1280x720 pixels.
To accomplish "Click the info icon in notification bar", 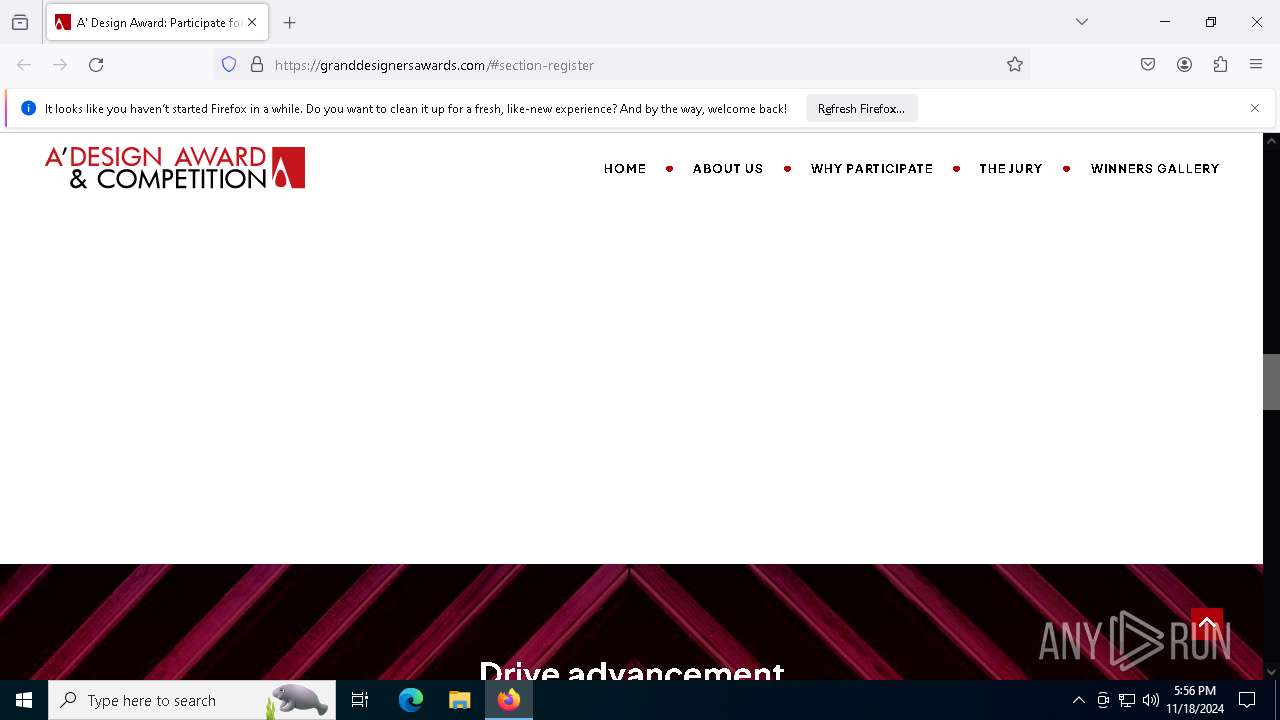I will coord(28,108).
